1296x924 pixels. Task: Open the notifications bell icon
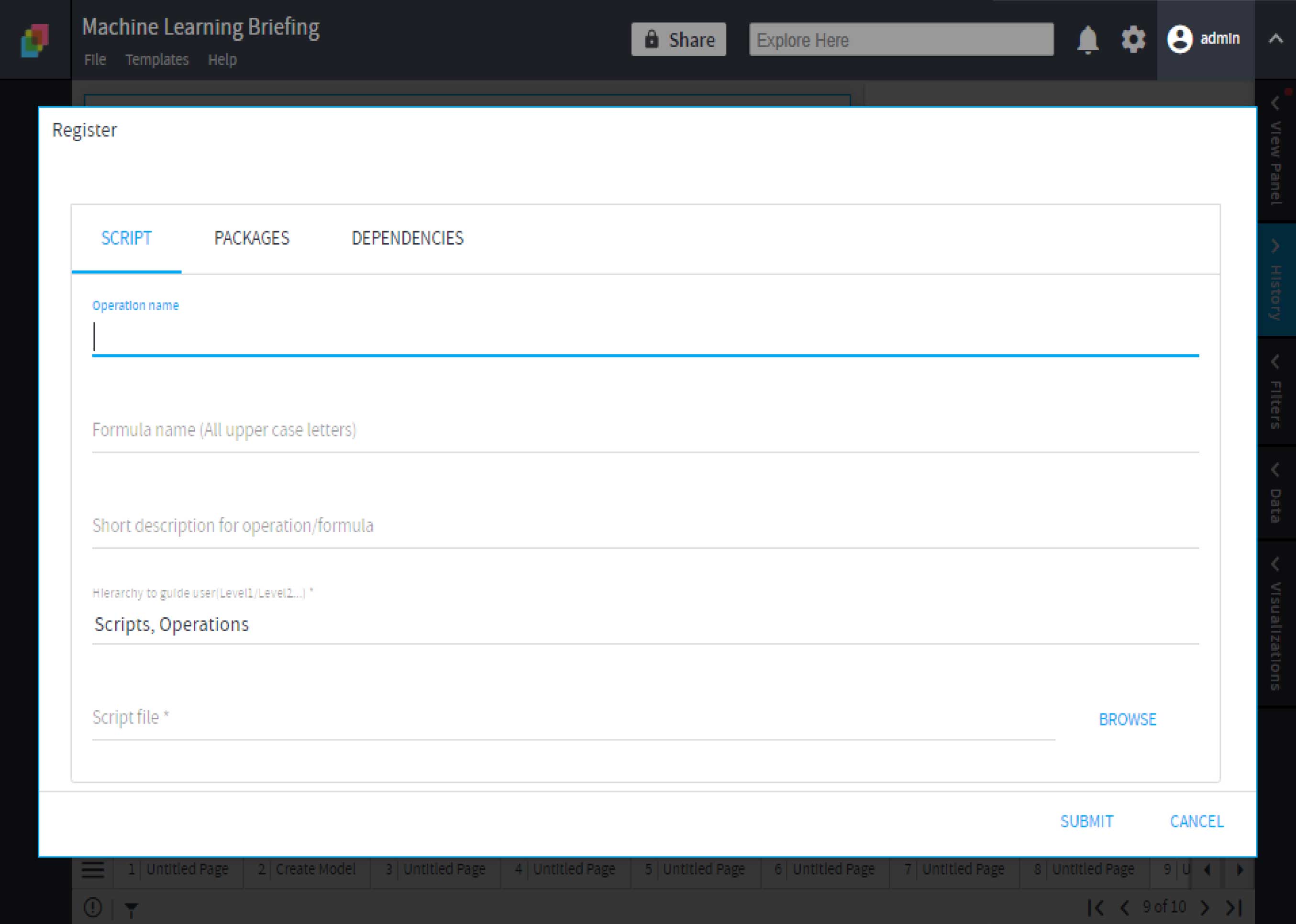pyautogui.click(x=1087, y=40)
